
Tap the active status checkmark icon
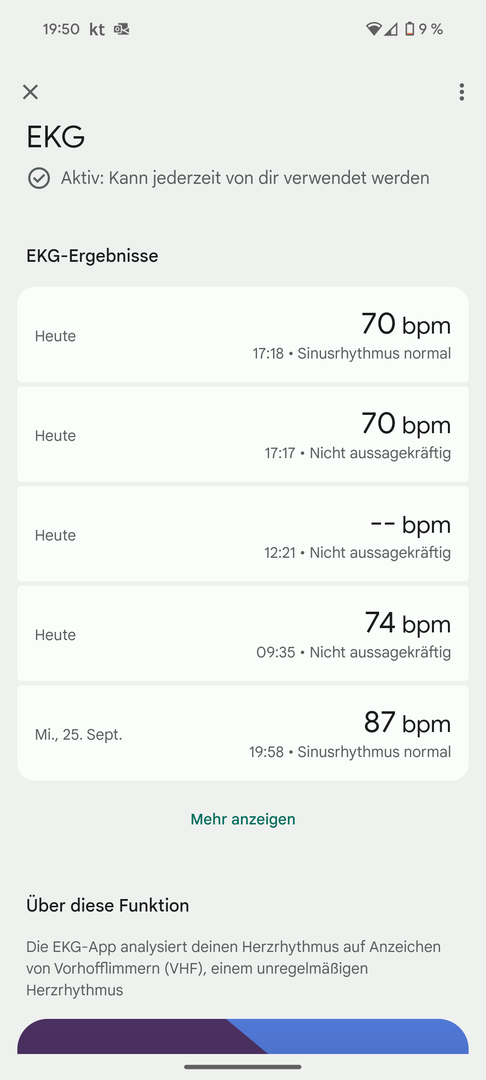[x=39, y=178]
